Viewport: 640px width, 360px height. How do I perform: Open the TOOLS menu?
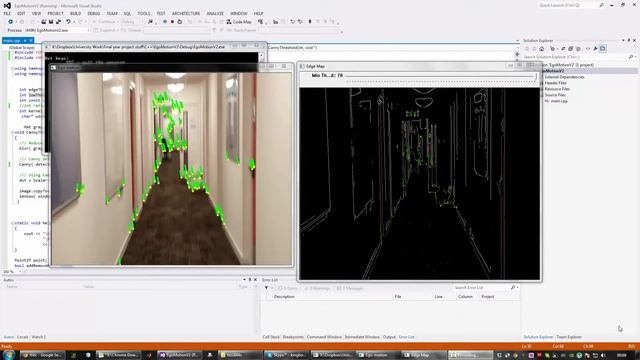pos(143,13)
